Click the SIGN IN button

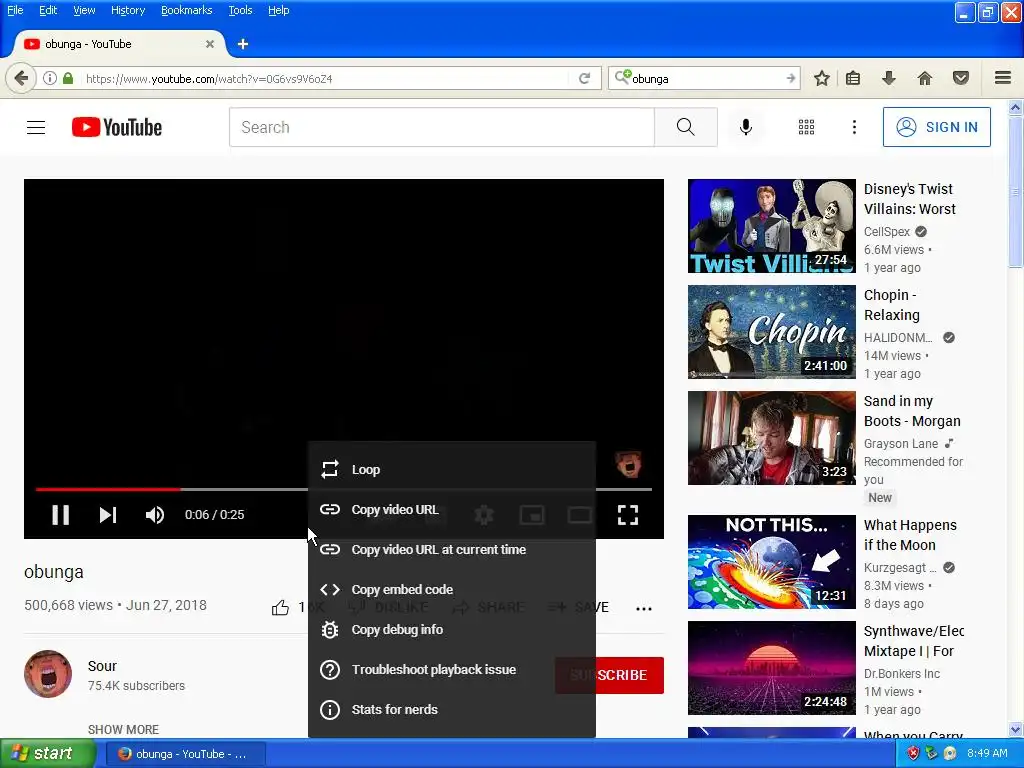(936, 127)
